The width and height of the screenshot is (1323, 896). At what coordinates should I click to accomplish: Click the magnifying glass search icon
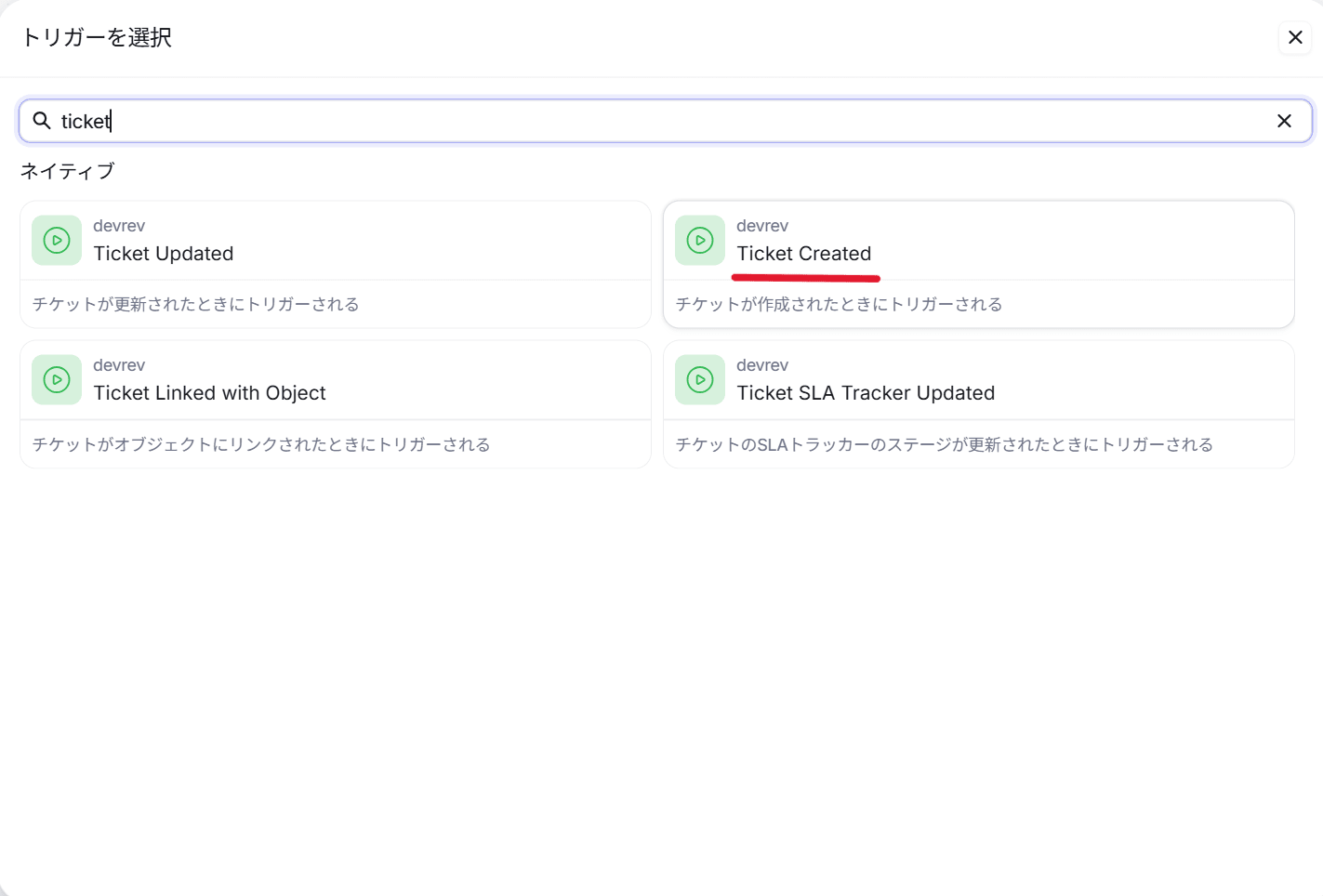(x=41, y=121)
